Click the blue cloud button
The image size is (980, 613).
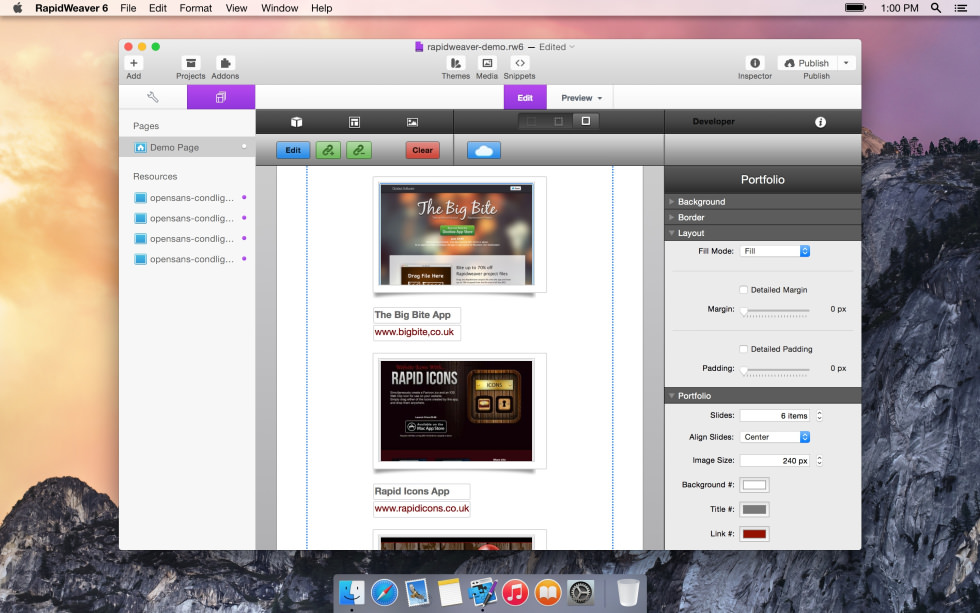[x=484, y=150]
